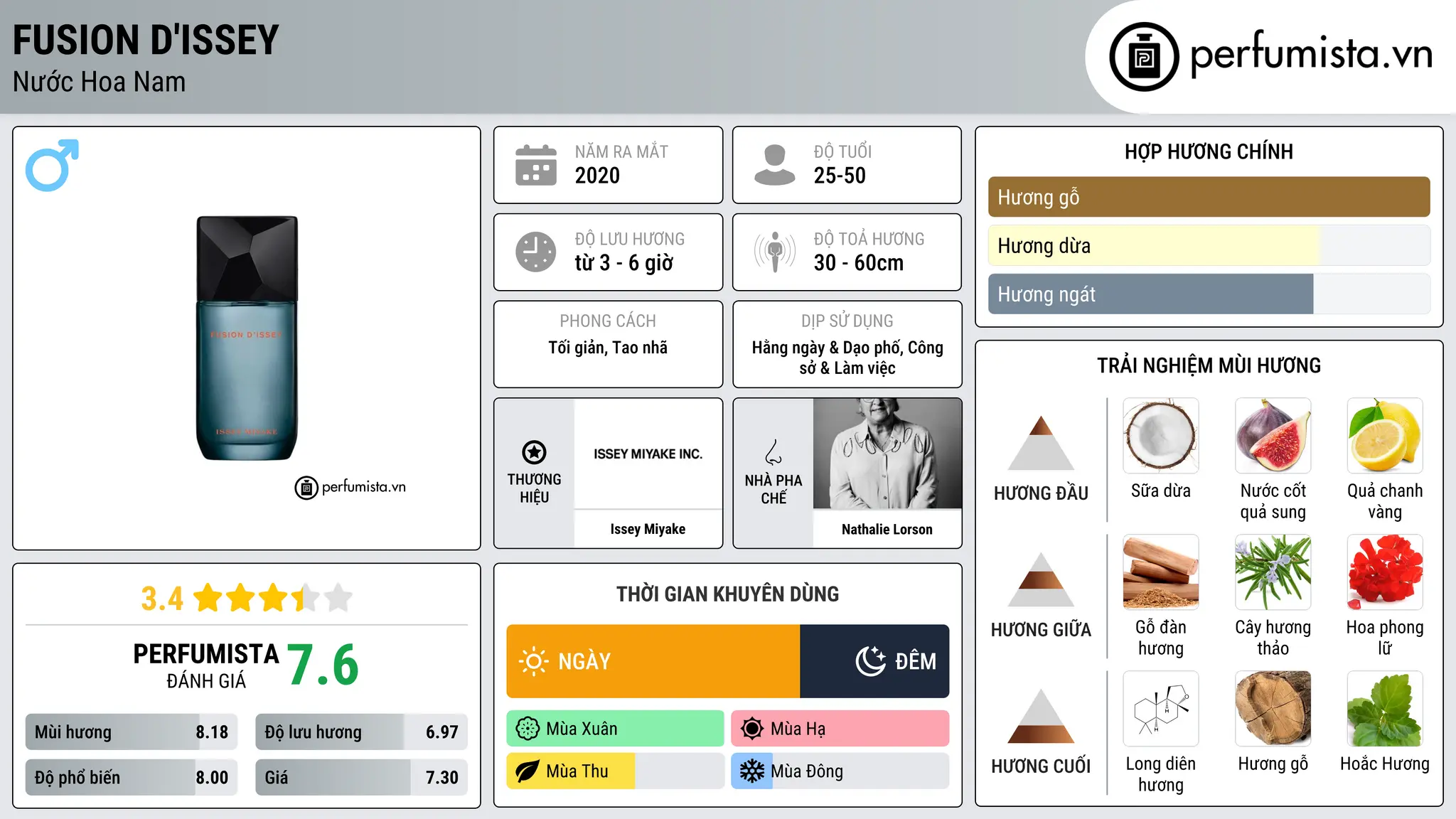This screenshot has width=1456, height=819.
Task: Click the wood log note image
Action: click(1273, 709)
